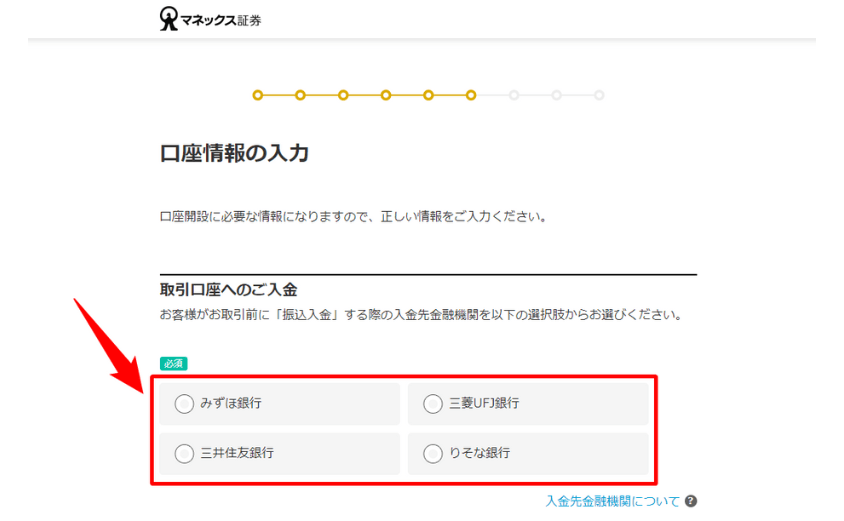The width and height of the screenshot is (844, 521).
Task: Click the マネックス証券 brand text
Action: click(221, 20)
